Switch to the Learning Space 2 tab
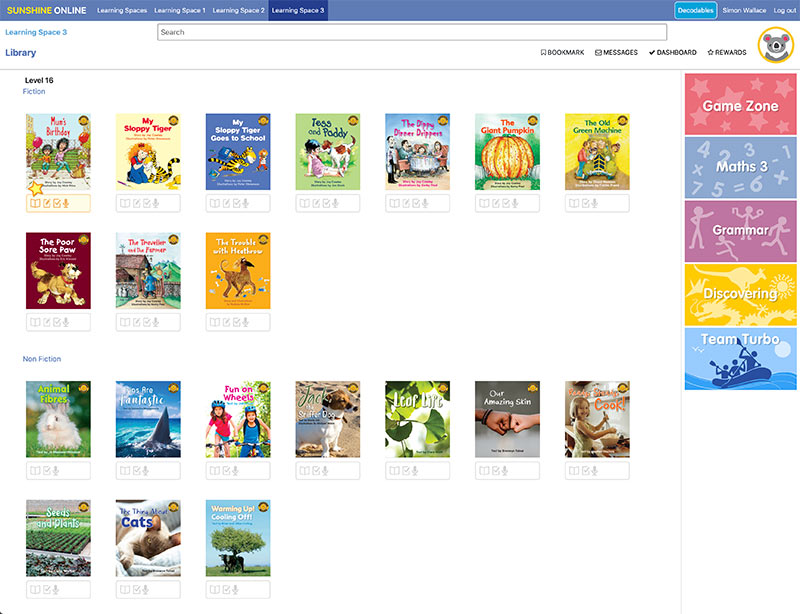 240,10
